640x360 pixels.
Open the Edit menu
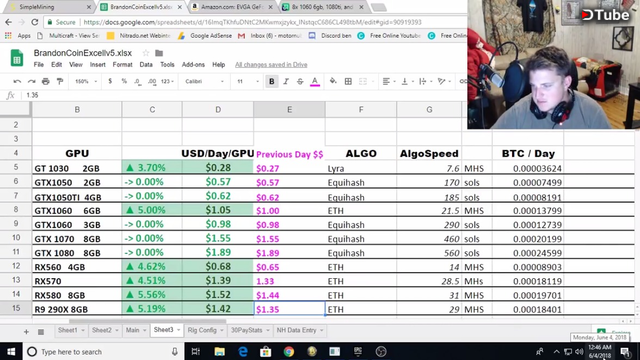[56, 64]
